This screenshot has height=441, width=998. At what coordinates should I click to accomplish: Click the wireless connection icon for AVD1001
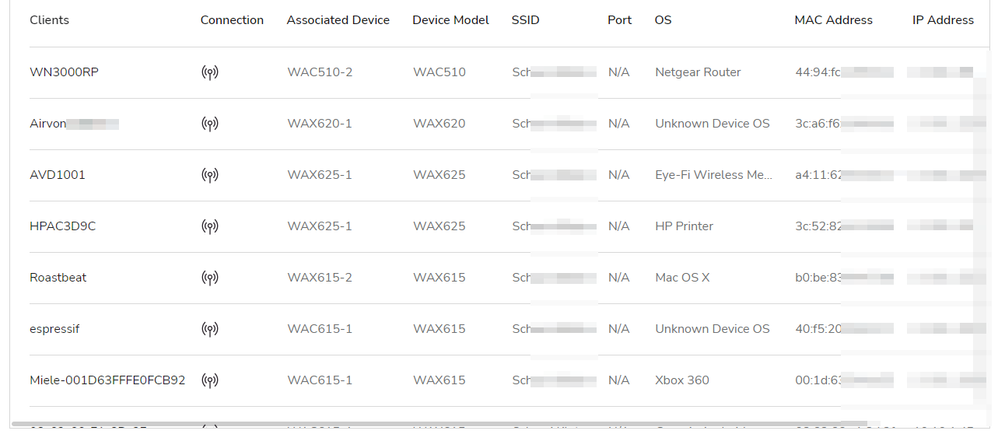click(x=209, y=175)
